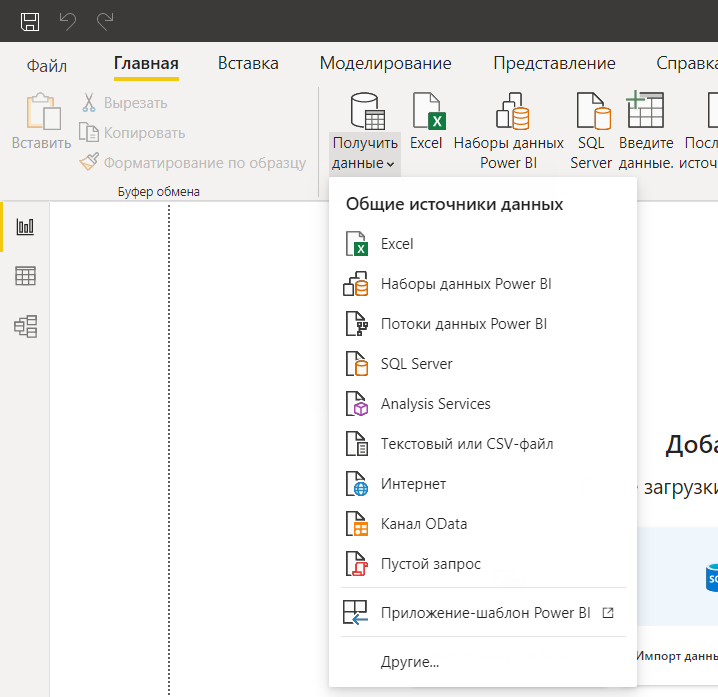Screen dimensions: 718x697
Task: Undo the last action
Action: (x=67, y=22)
